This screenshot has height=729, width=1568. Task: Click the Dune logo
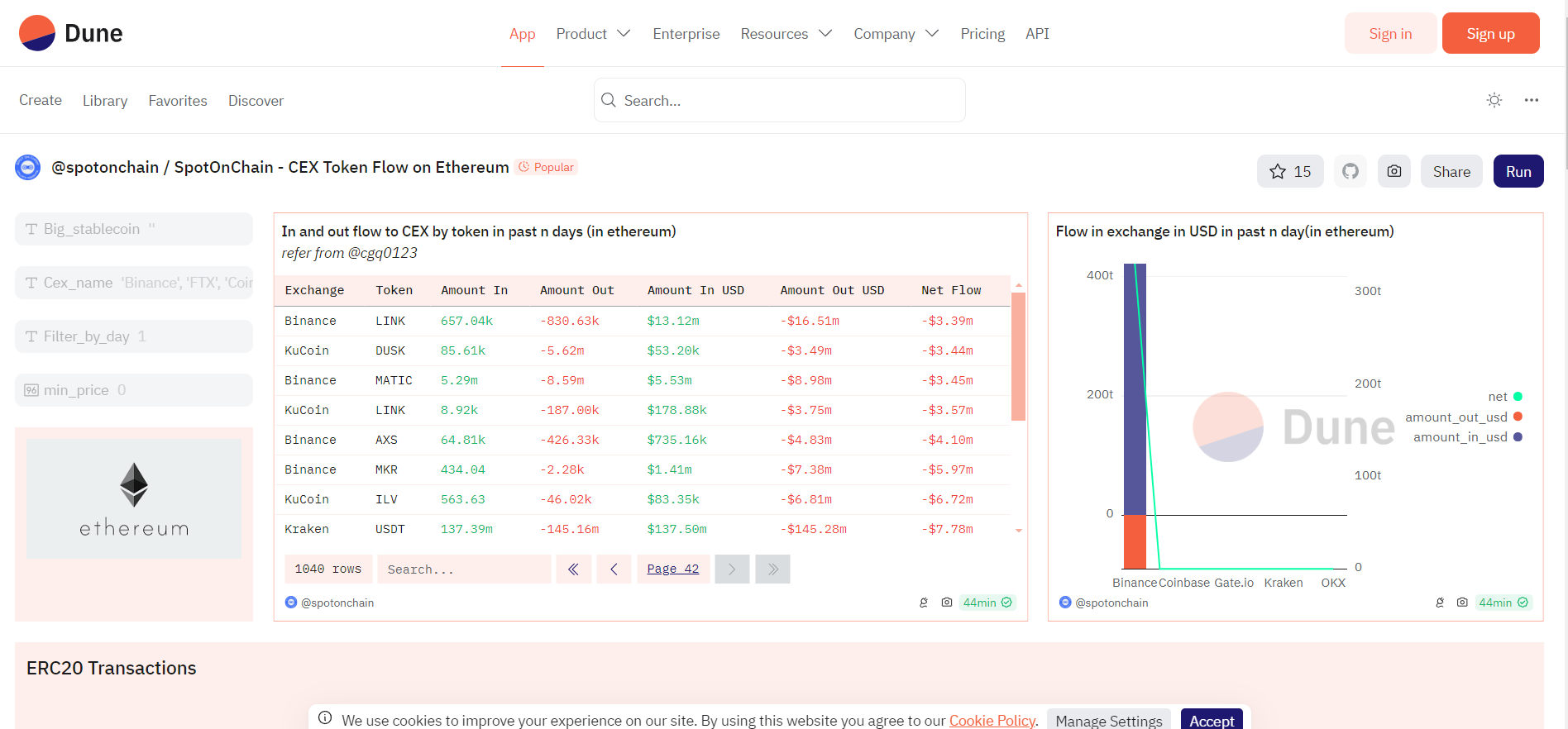[x=70, y=33]
